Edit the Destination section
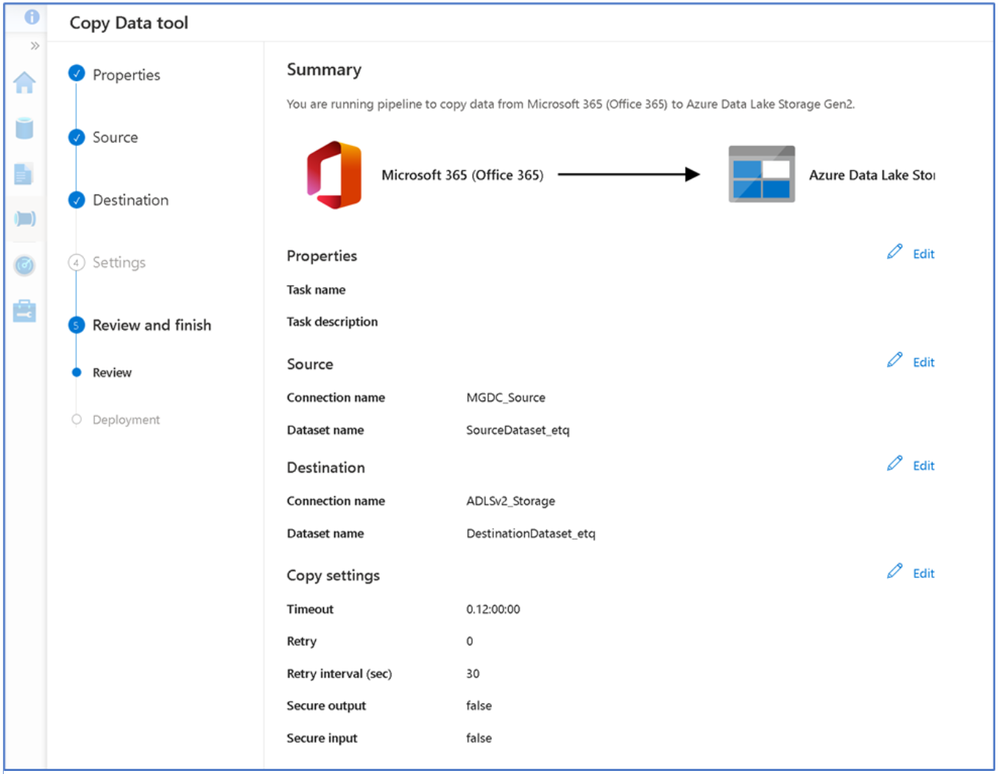Image resolution: width=999 pixels, height=774 pixels. pos(923,466)
